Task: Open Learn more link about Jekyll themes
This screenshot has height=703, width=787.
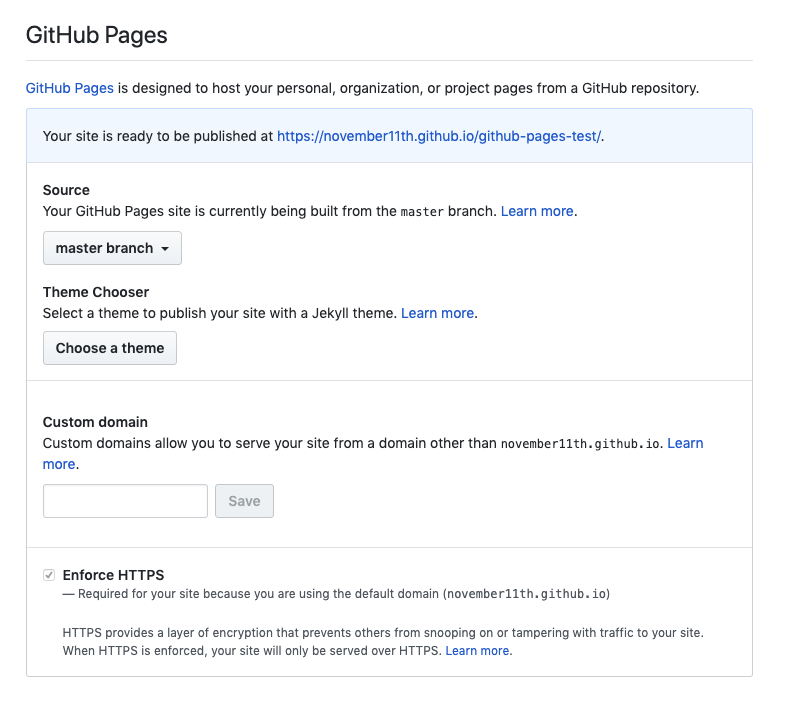Action: 437,313
